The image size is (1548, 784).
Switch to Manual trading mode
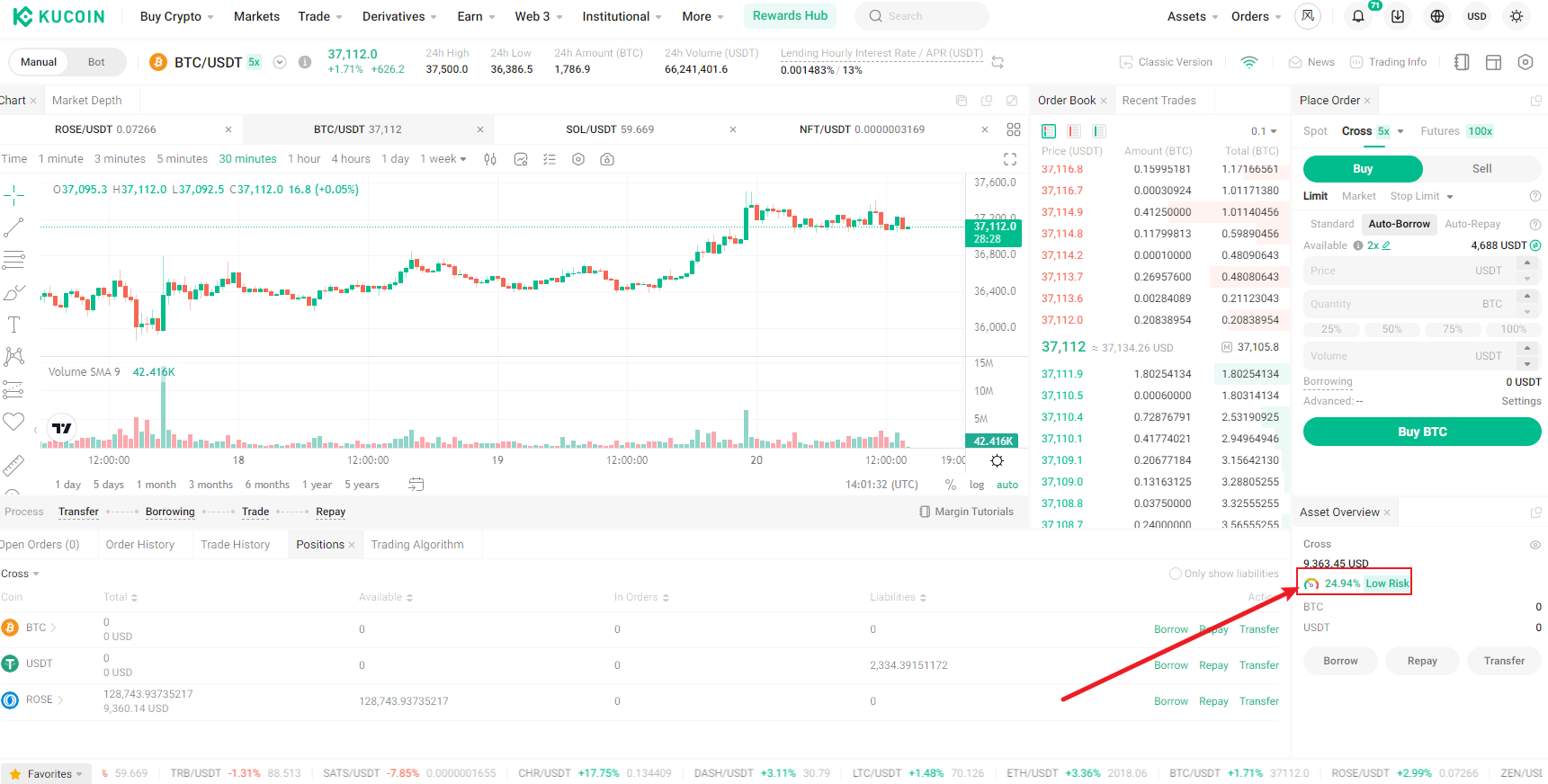(x=39, y=62)
